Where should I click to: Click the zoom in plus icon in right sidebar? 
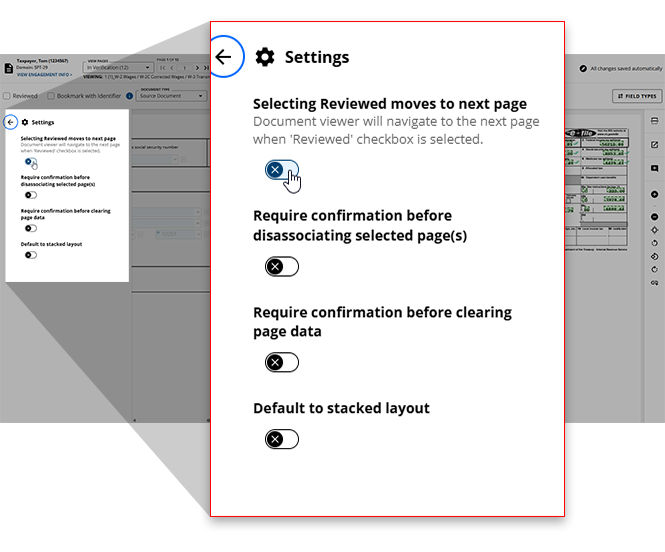tap(654, 194)
